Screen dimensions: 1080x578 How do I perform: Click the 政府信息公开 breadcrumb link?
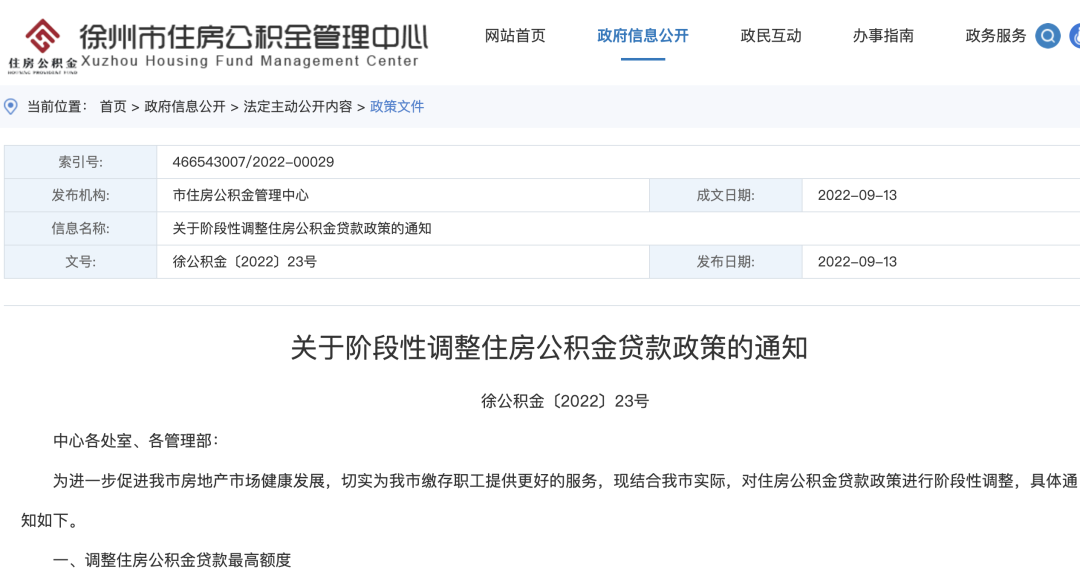pos(185,107)
